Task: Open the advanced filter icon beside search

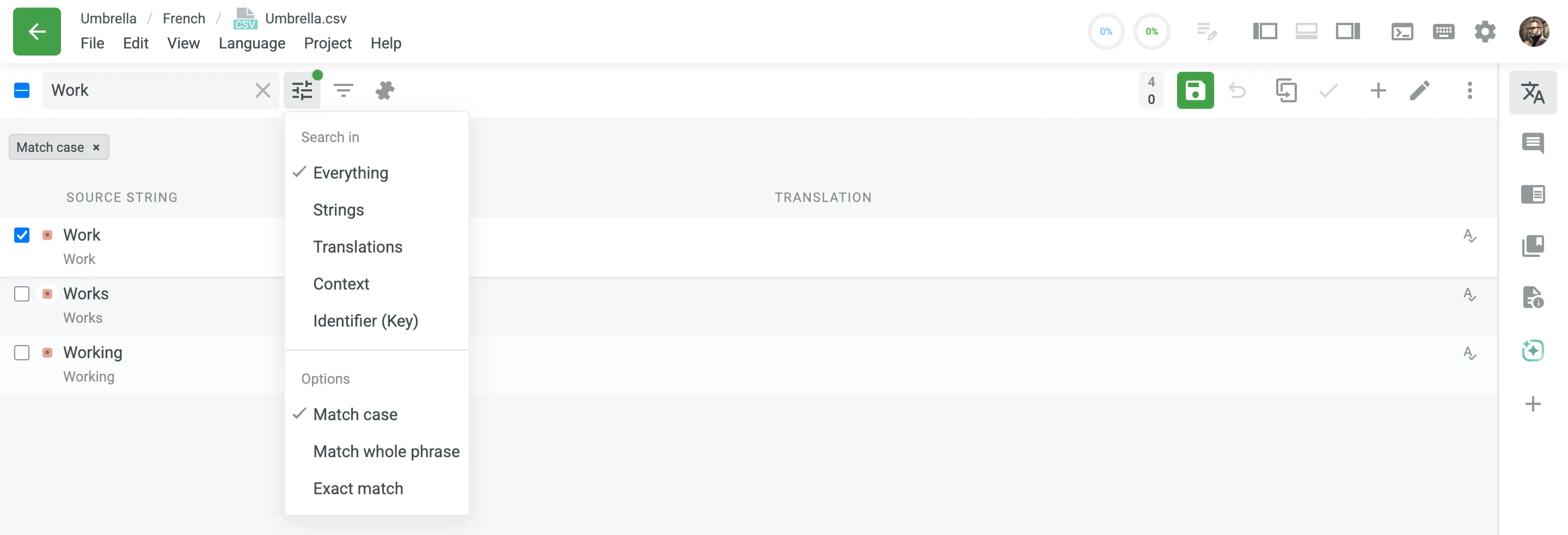Action: [344, 90]
